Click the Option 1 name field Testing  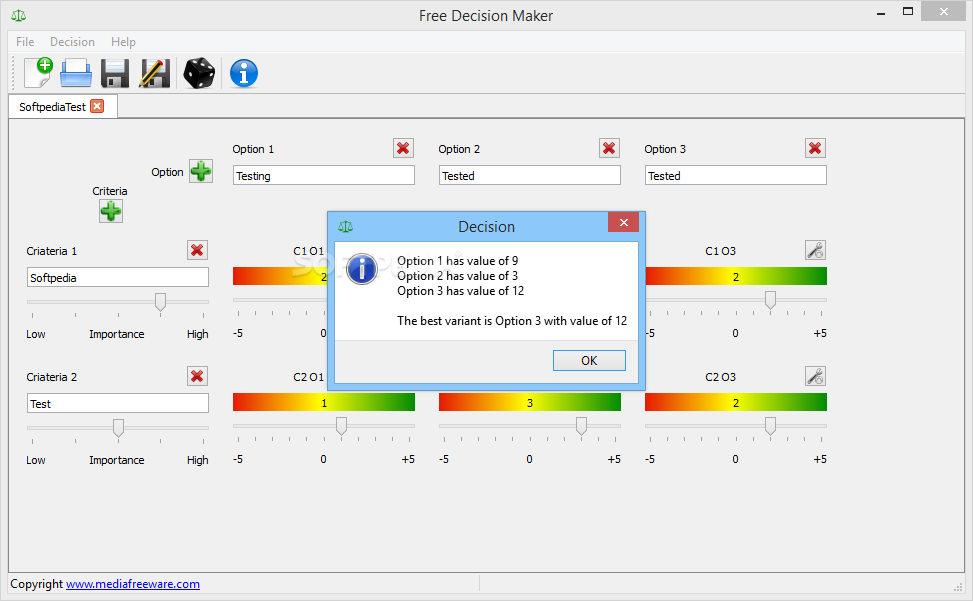(x=324, y=176)
